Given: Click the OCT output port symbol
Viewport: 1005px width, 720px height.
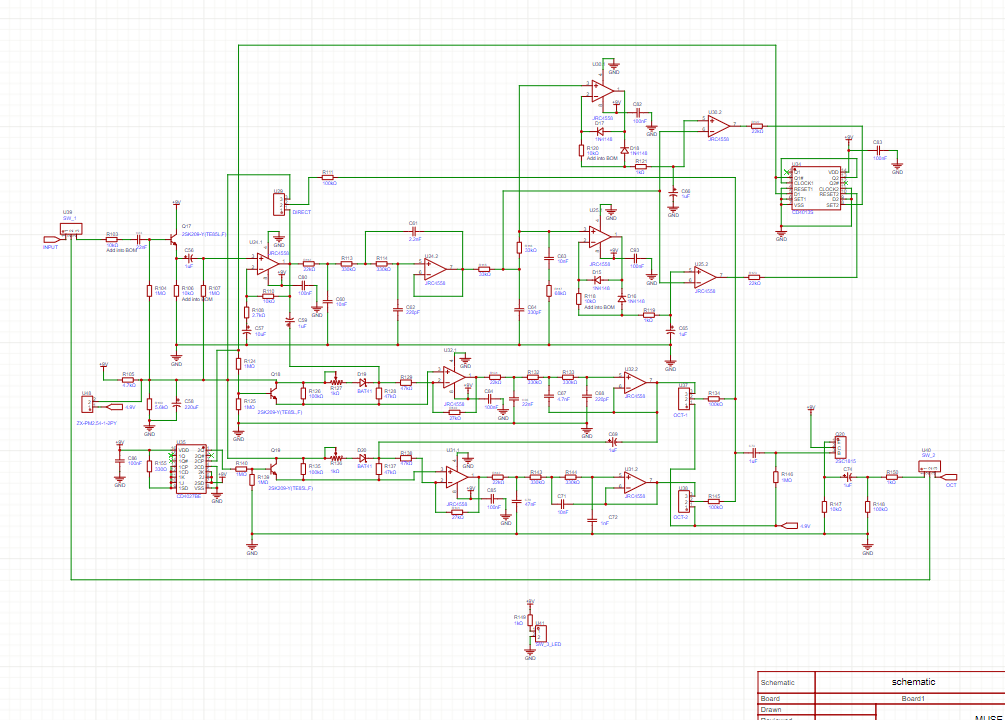Looking at the screenshot, I should [x=949, y=476].
